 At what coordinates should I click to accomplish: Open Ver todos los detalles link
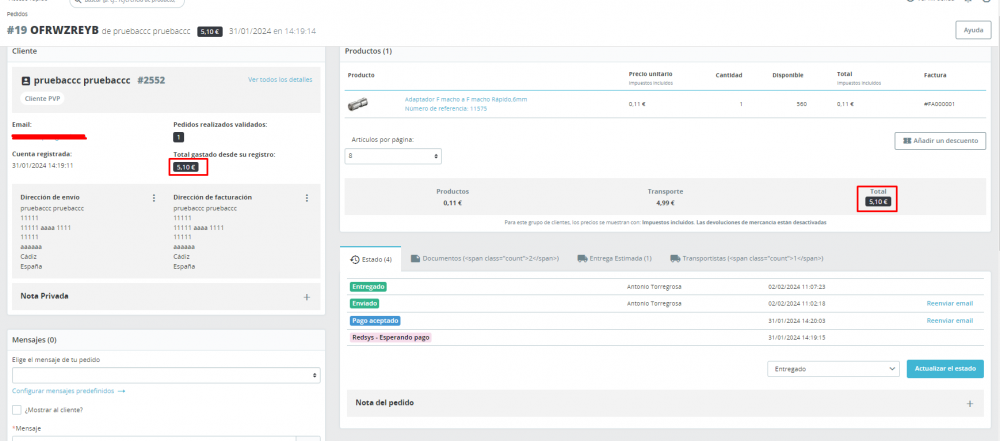pos(281,80)
